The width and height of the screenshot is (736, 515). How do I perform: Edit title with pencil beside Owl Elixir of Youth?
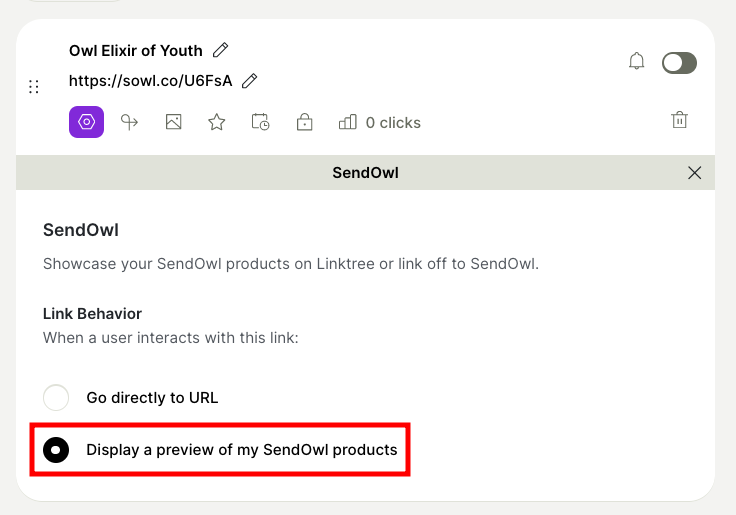(x=221, y=50)
